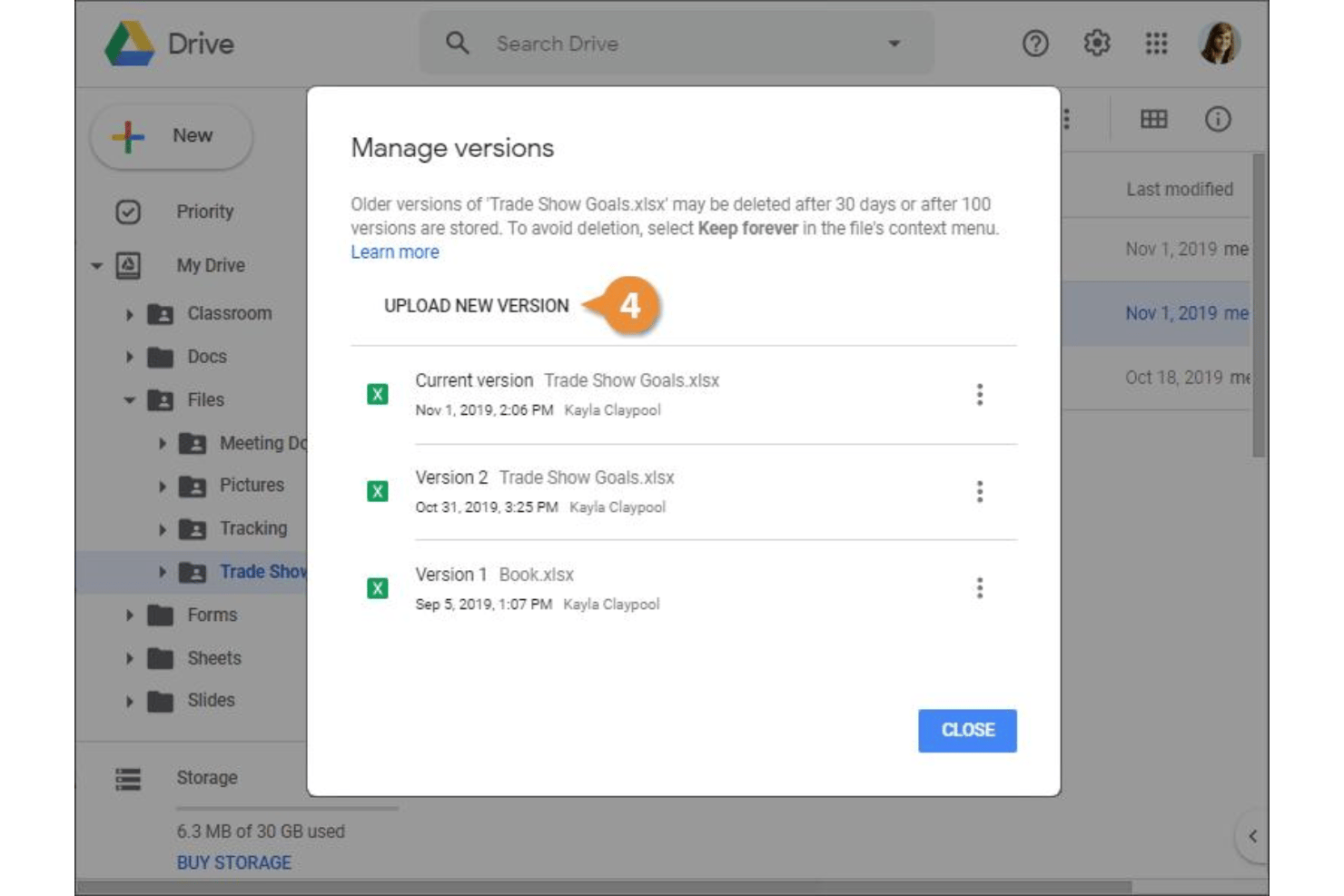
Task: Select the Trade Show folder
Action: pyautogui.click(x=263, y=572)
